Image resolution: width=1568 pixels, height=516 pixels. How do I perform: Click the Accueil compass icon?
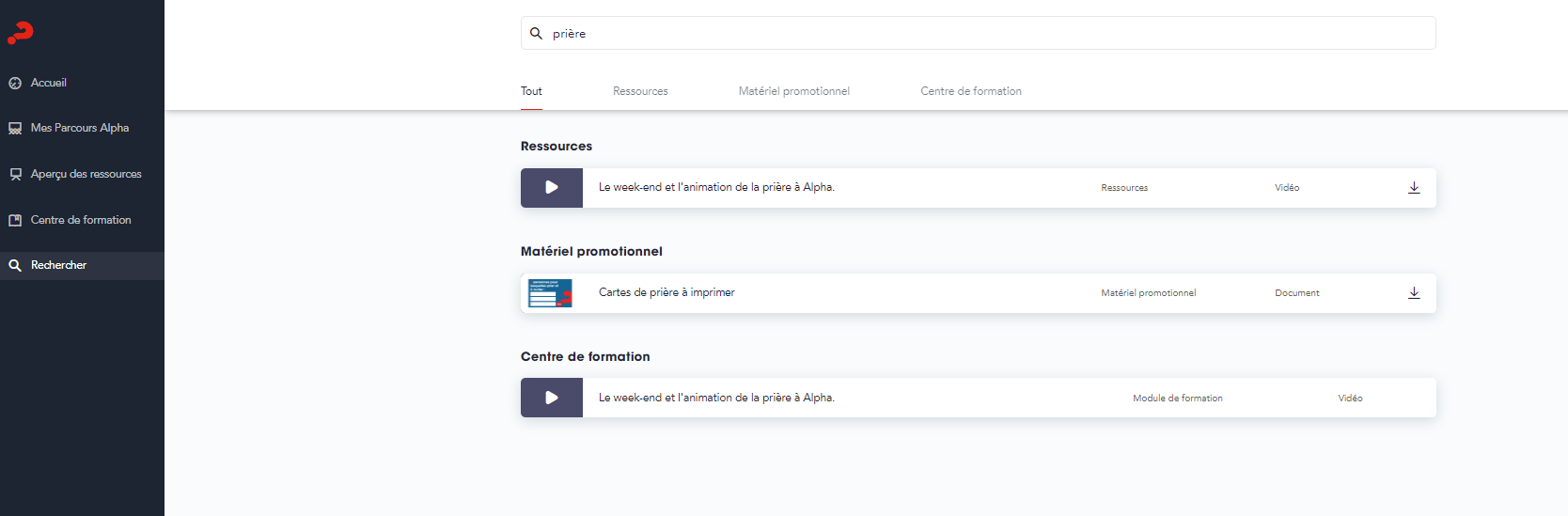pyautogui.click(x=15, y=83)
